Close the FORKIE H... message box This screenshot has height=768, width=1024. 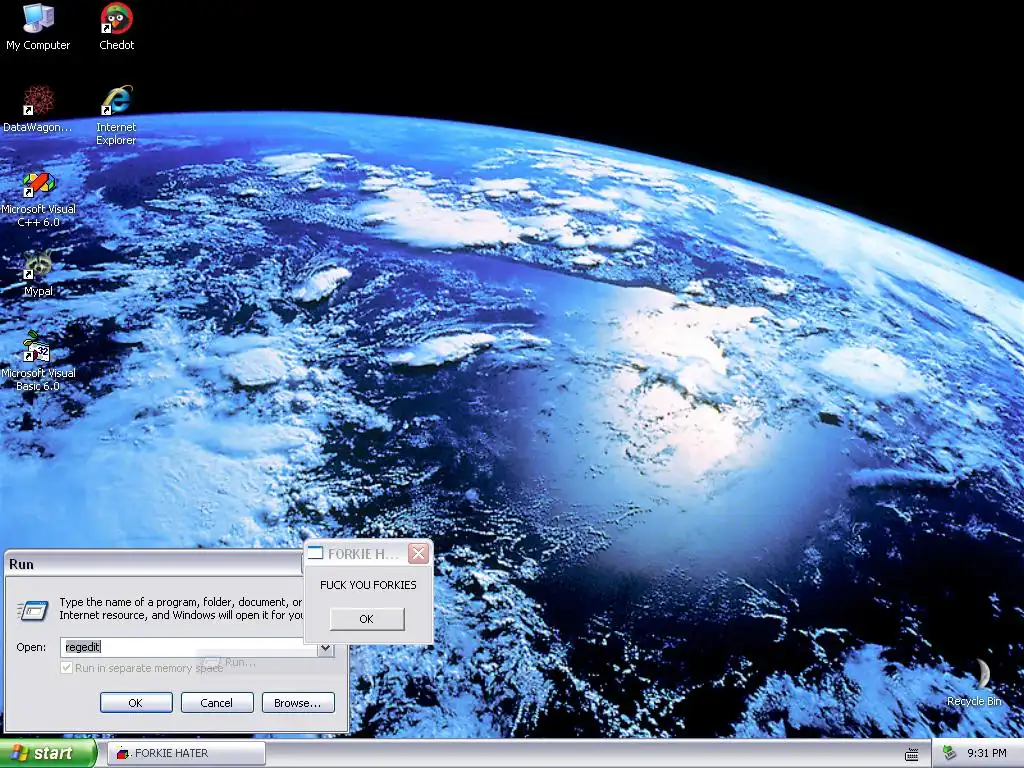pyautogui.click(x=419, y=554)
